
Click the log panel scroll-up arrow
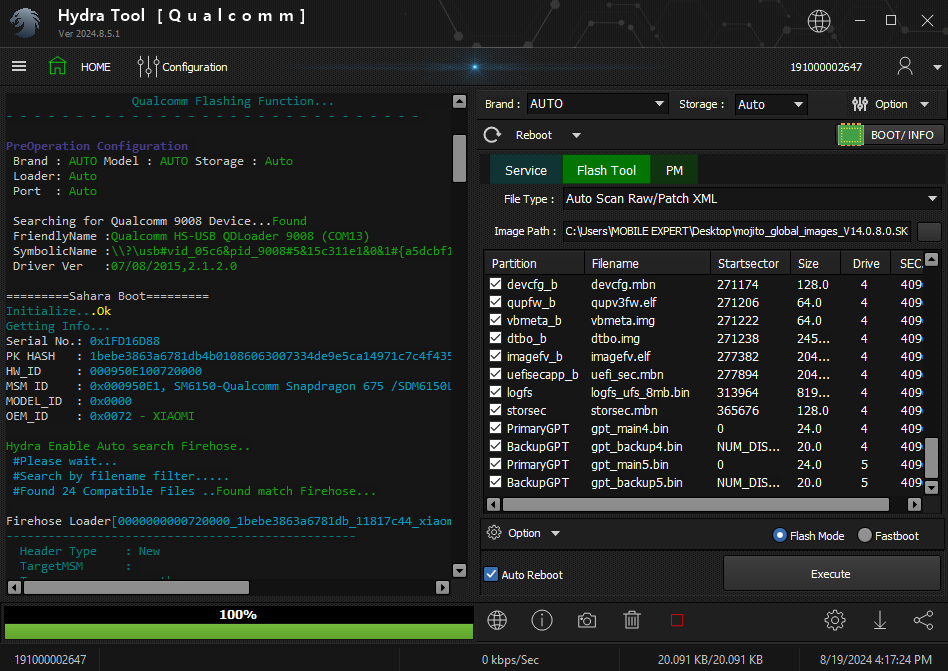click(x=459, y=101)
